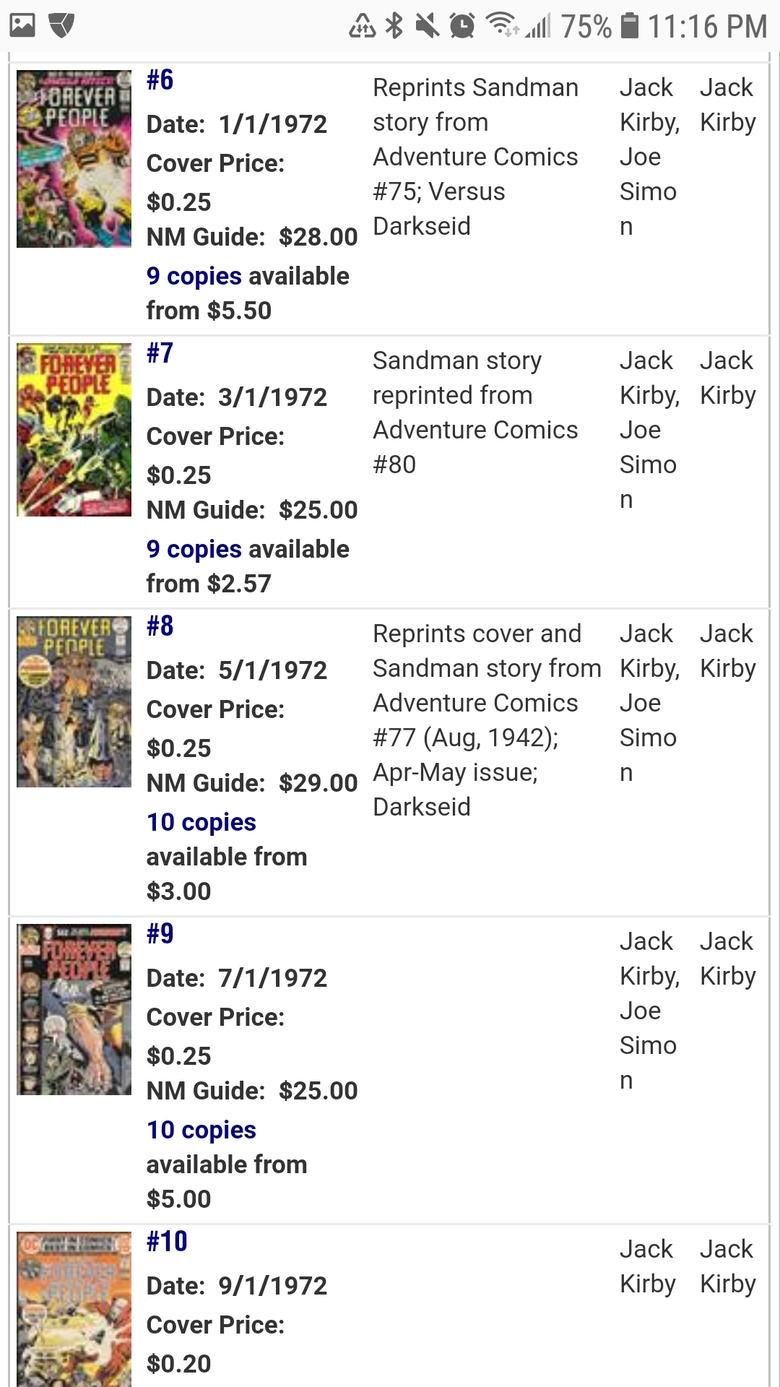The image size is (780, 1387).
Task: Click "9 copies" link for issue #6
Action: click(x=194, y=276)
